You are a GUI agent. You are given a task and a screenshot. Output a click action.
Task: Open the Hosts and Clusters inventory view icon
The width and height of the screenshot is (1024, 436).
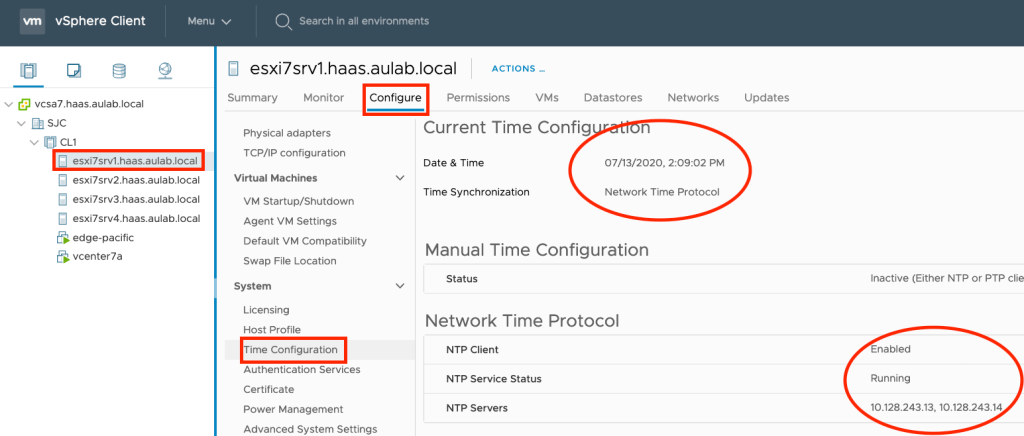pyautogui.click(x=28, y=71)
